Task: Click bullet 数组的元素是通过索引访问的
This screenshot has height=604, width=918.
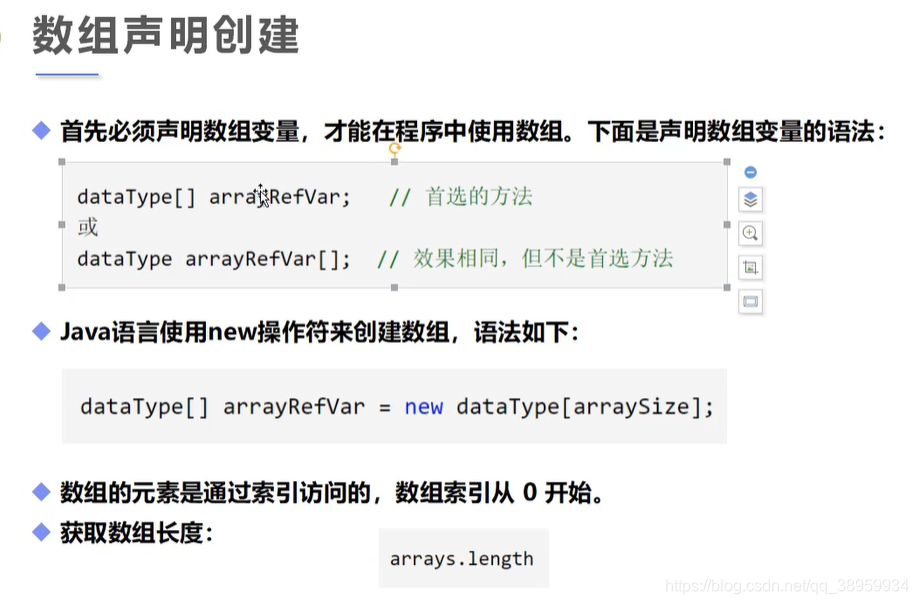Action: click(x=215, y=492)
